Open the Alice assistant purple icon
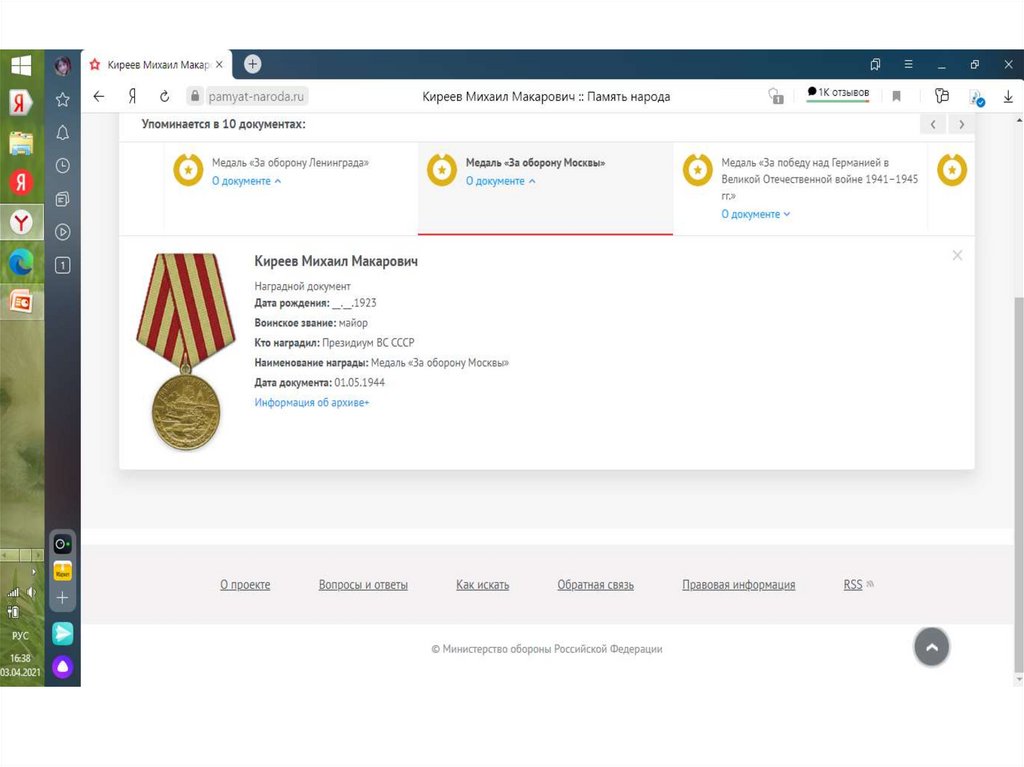 pos(63,666)
